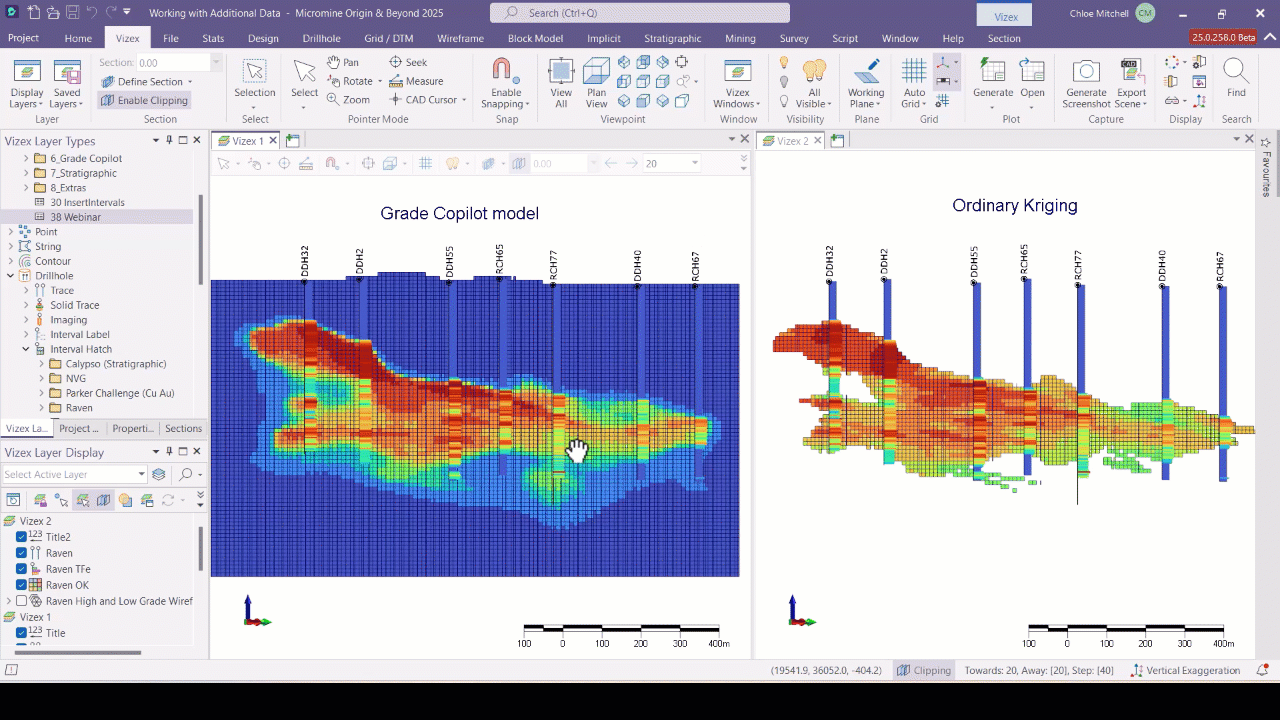This screenshot has height=720, width=1280.
Task: Expand the 7_Stratigraphic folder
Action: pos(27,173)
